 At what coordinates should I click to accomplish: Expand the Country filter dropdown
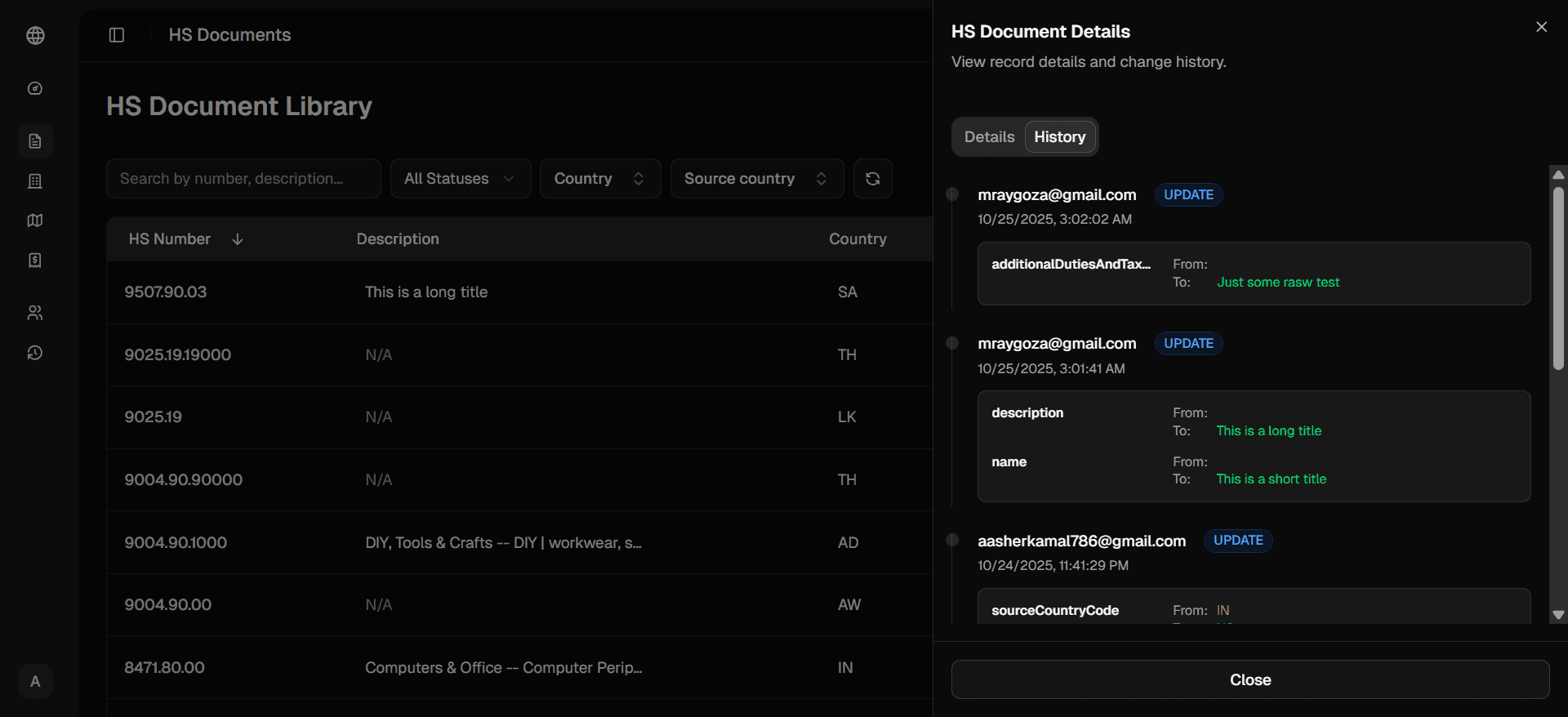(599, 179)
